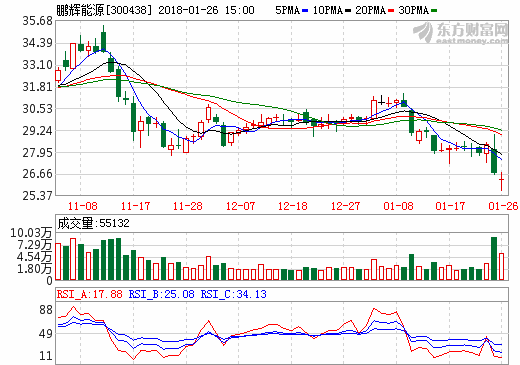This screenshot has width=520, height=365.
Task: Click the date label 01-26
Action: 503,206
